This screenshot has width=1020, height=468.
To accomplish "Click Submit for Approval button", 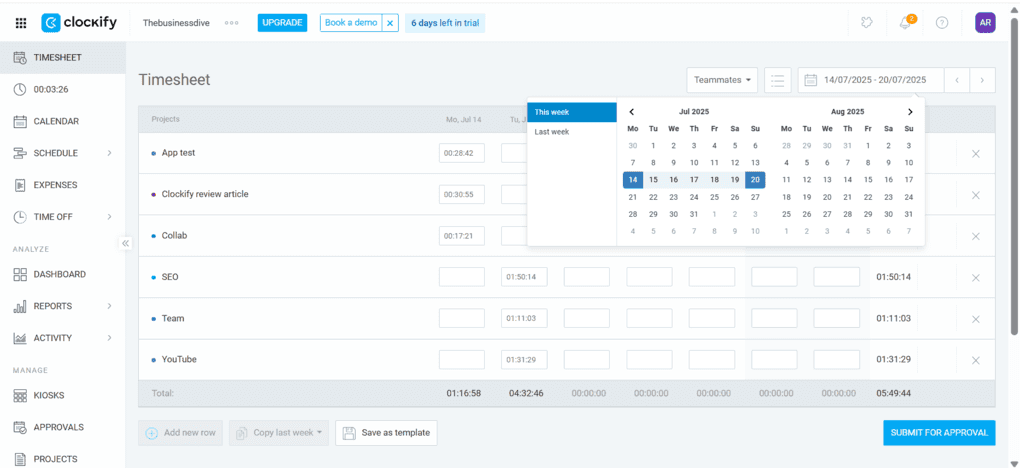I will 939,433.
